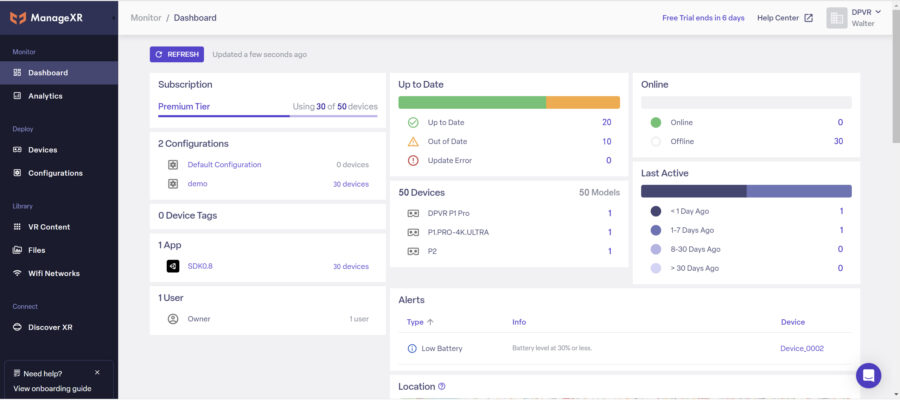Open the Premium Tier subscription link
This screenshot has width=900, height=401.
pyautogui.click(x=184, y=106)
